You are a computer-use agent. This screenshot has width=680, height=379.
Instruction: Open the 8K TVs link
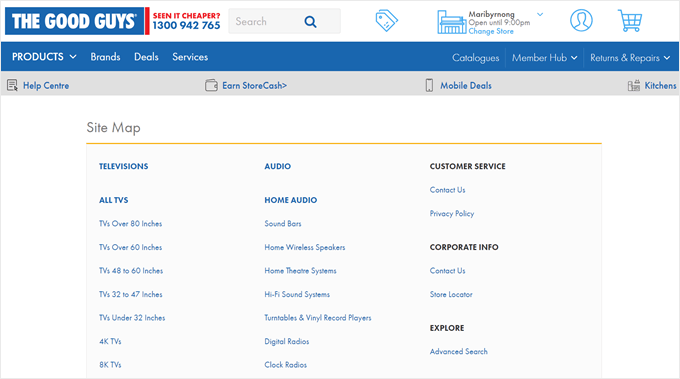(110, 365)
